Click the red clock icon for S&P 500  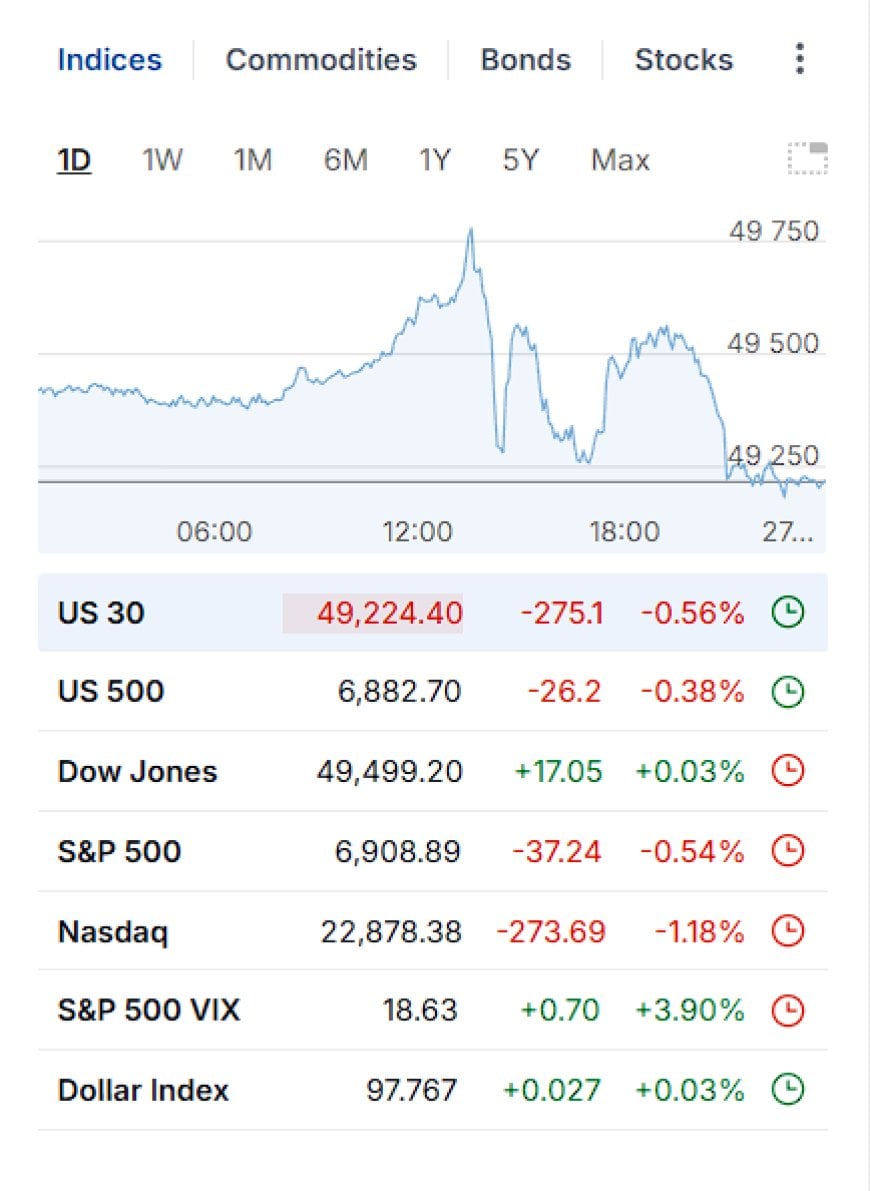788,851
